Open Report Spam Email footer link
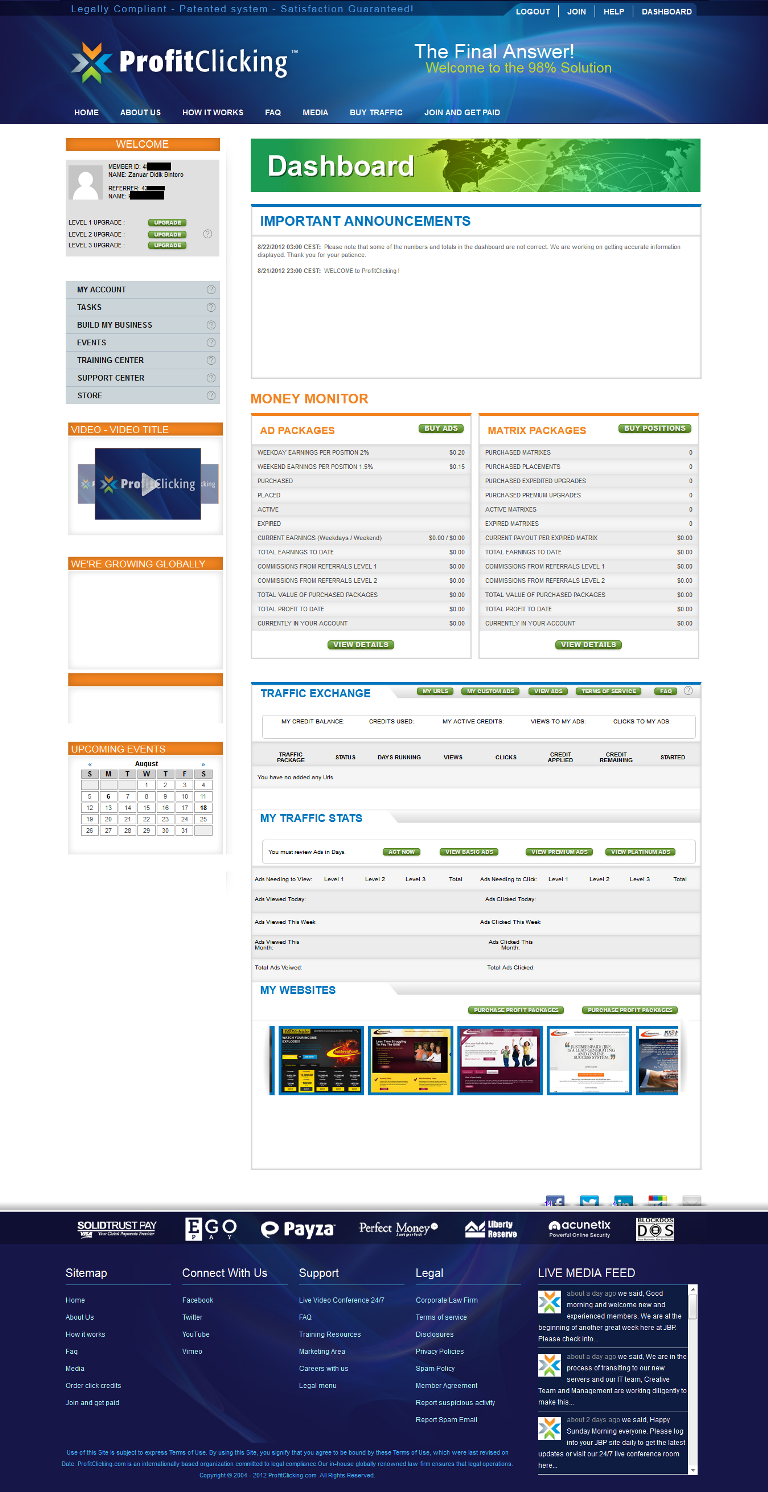Viewport: 768px width, 1492px height. 446,1419
